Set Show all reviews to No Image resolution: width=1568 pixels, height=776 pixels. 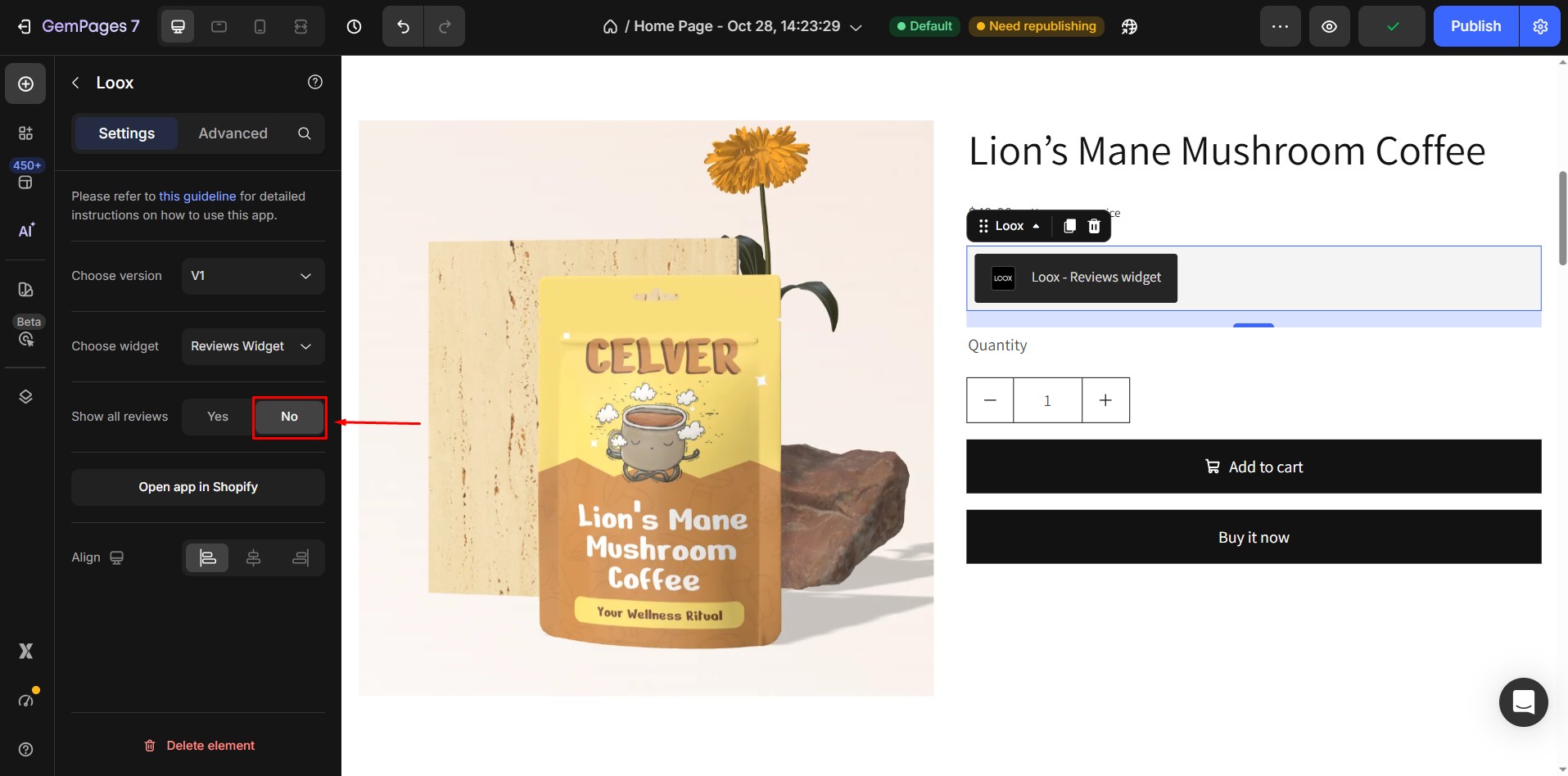[x=289, y=417]
